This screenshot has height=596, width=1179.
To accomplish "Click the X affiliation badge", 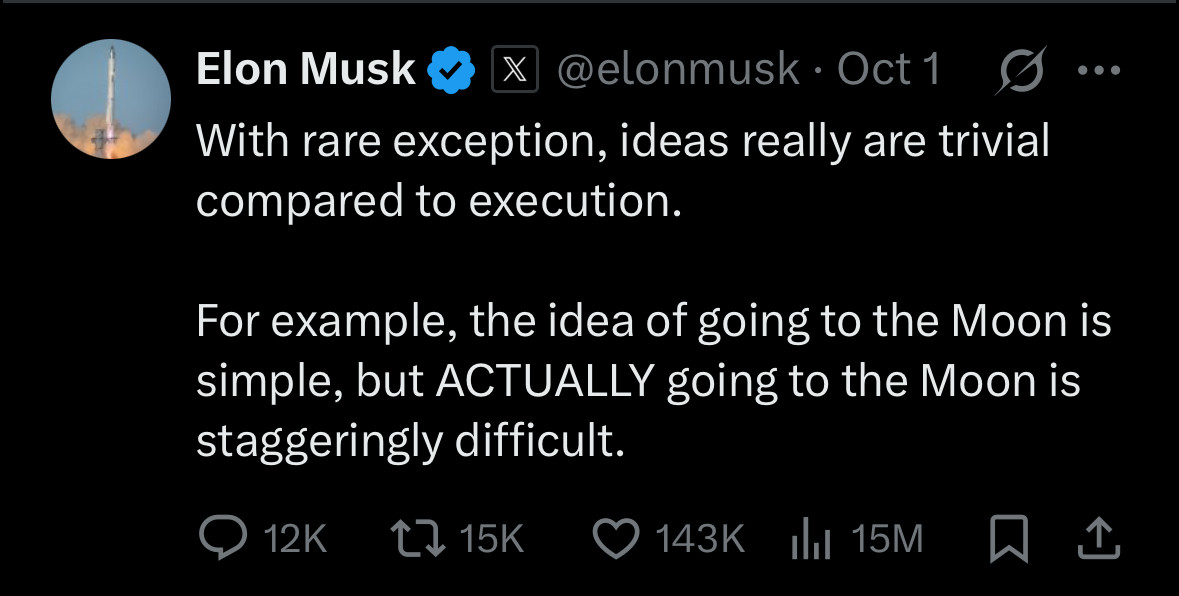I will (x=514, y=70).
